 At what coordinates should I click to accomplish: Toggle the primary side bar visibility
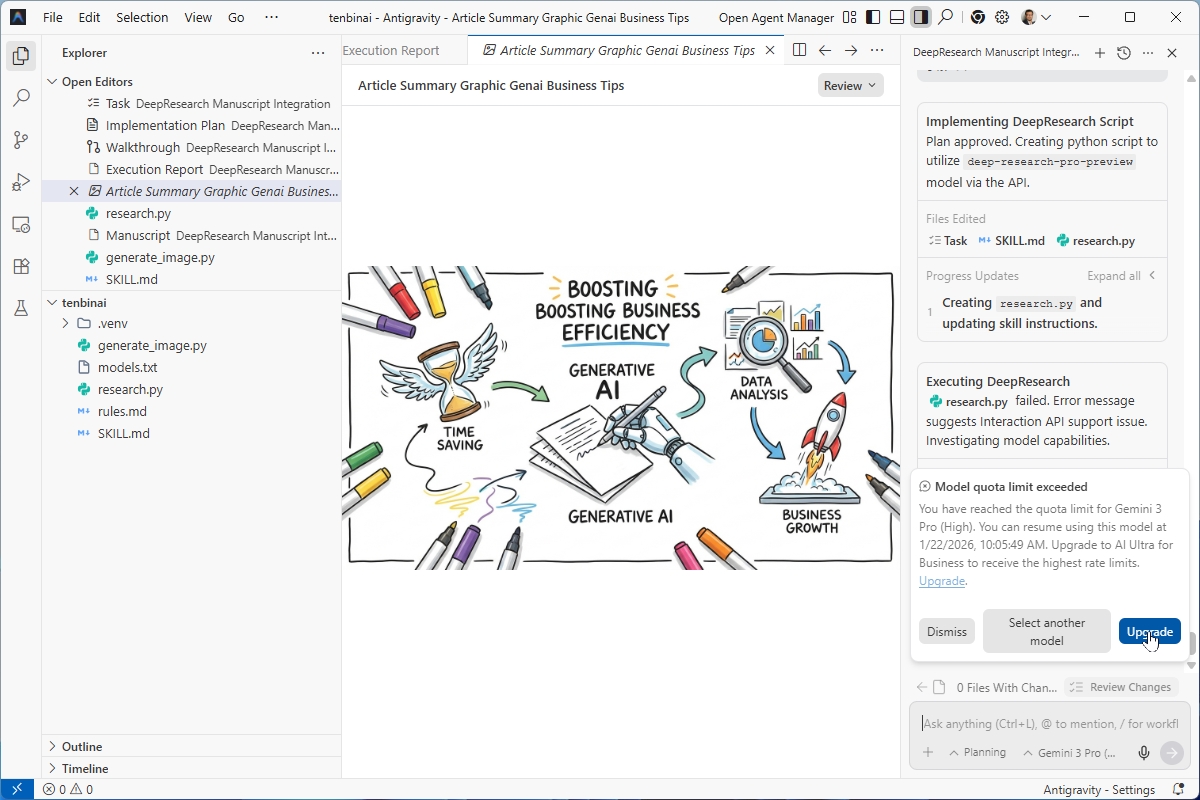coord(873,18)
